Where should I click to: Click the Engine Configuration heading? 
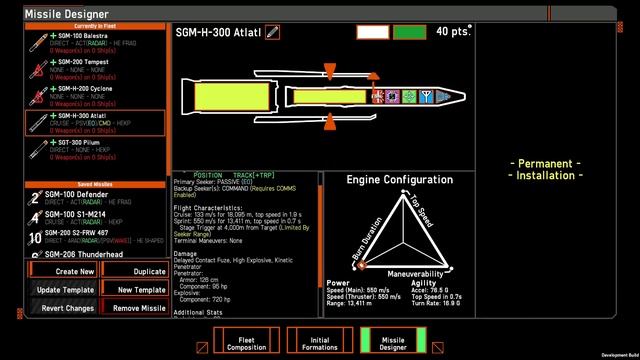click(x=400, y=180)
